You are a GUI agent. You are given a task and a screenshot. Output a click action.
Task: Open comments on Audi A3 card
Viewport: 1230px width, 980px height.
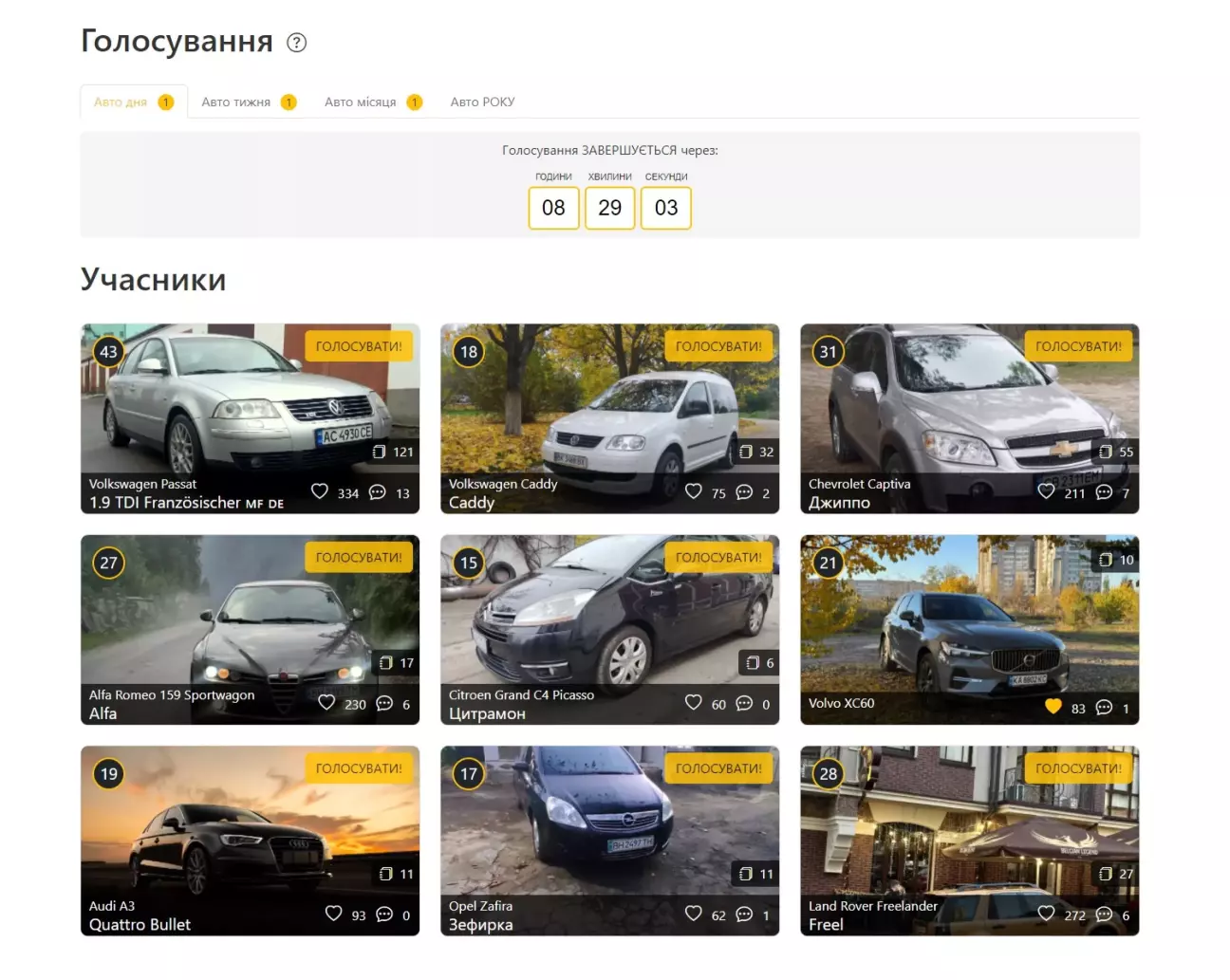(x=384, y=915)
